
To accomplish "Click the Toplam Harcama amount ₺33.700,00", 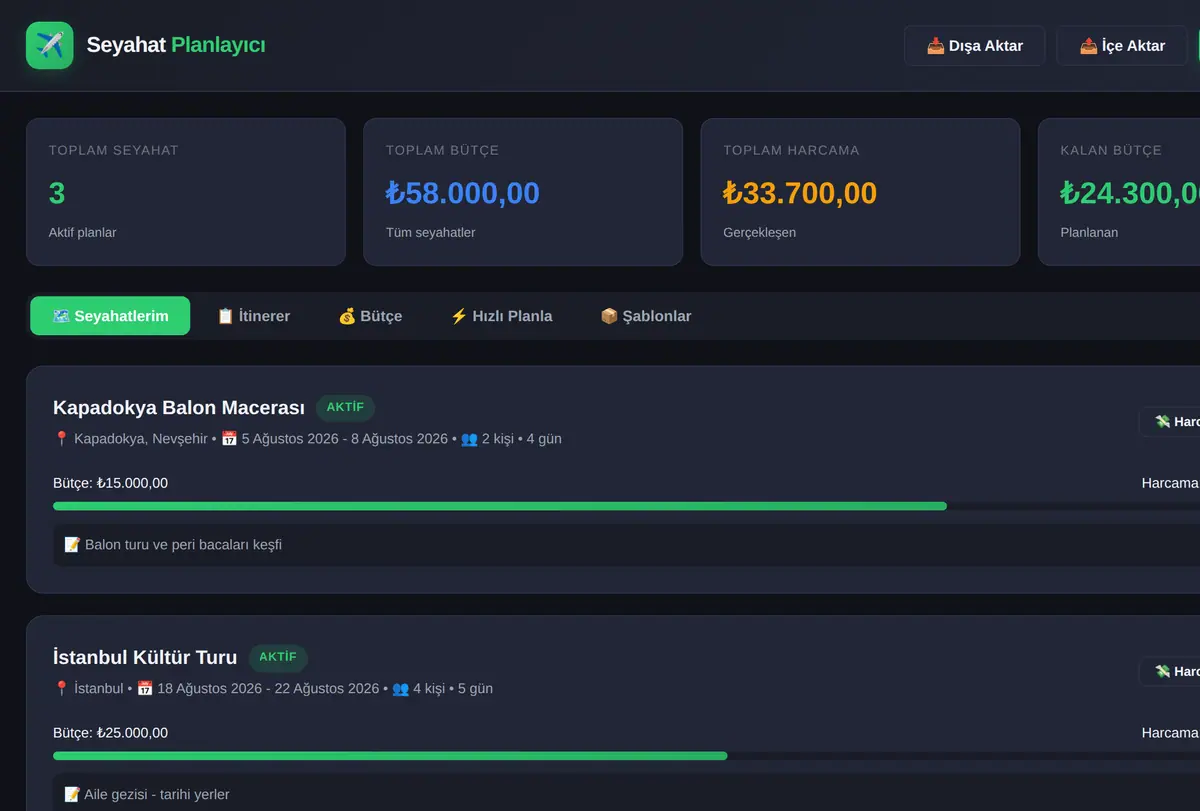I will [x=800, y=193].
